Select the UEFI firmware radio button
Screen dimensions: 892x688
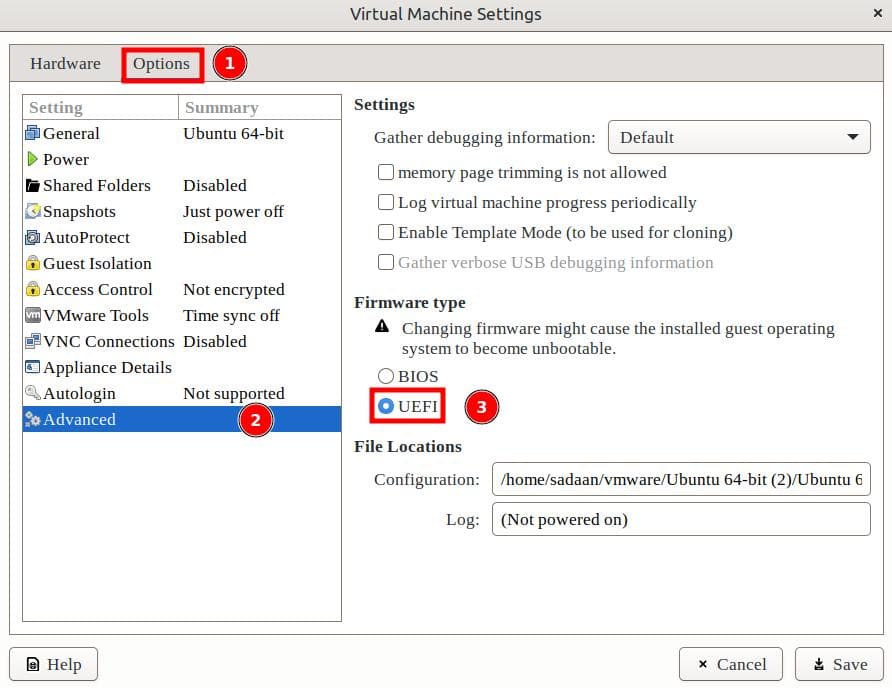tap(386, 406)
